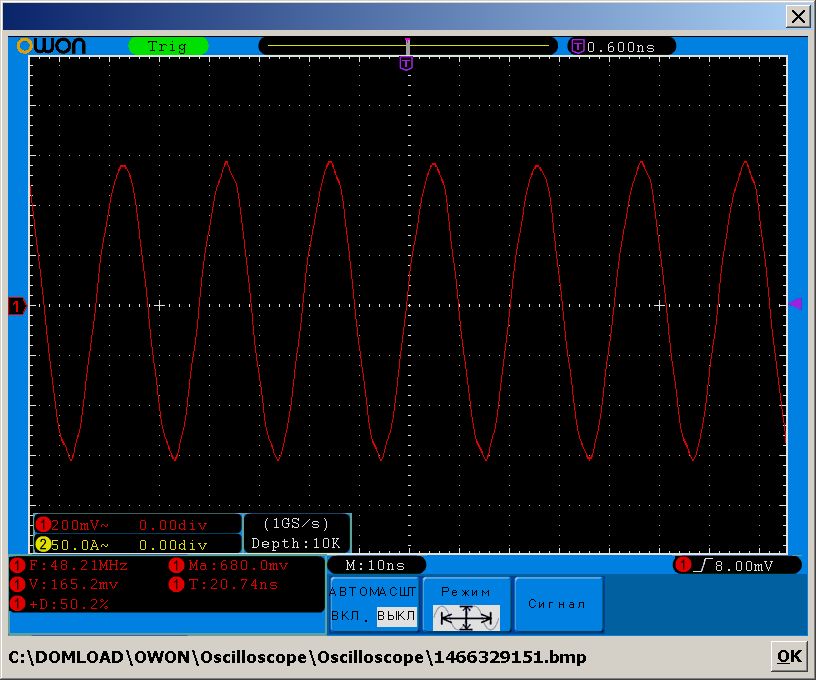
Task: Click the OK button
Action: click(789, 656)
